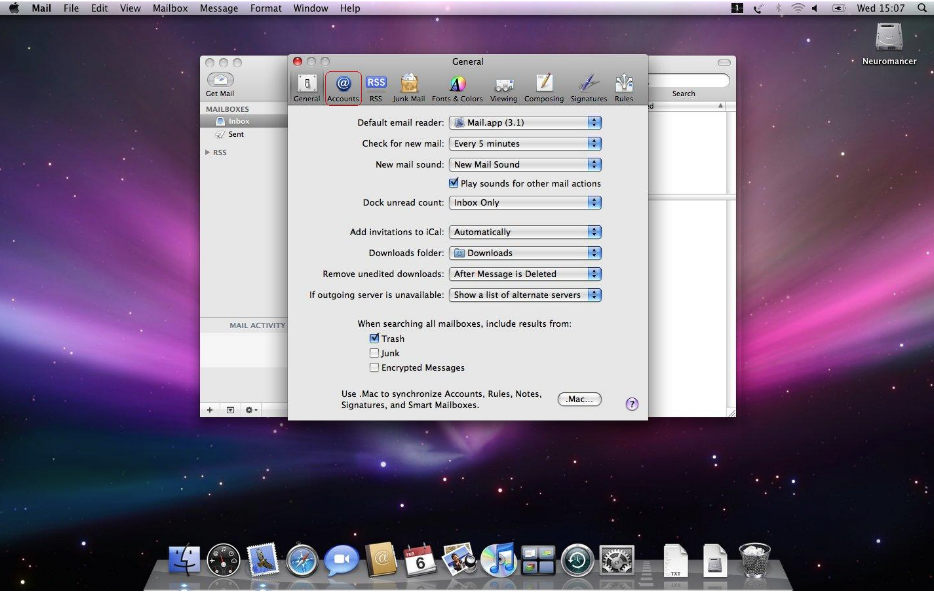Click the Mail stamp icon in the Dock
934x602 pixels.
pos(263,560)
